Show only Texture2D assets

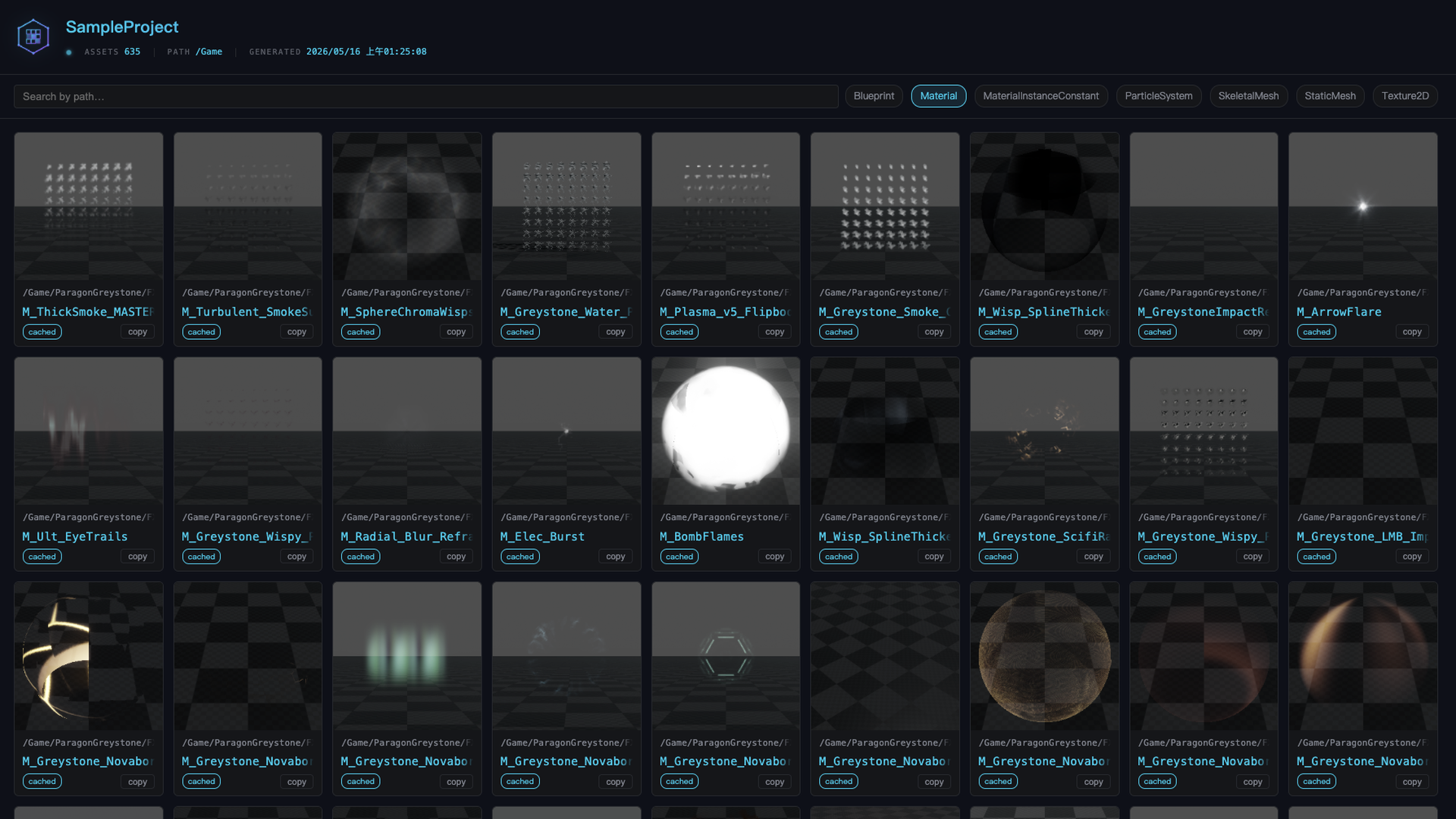[x=1404, y=96]
